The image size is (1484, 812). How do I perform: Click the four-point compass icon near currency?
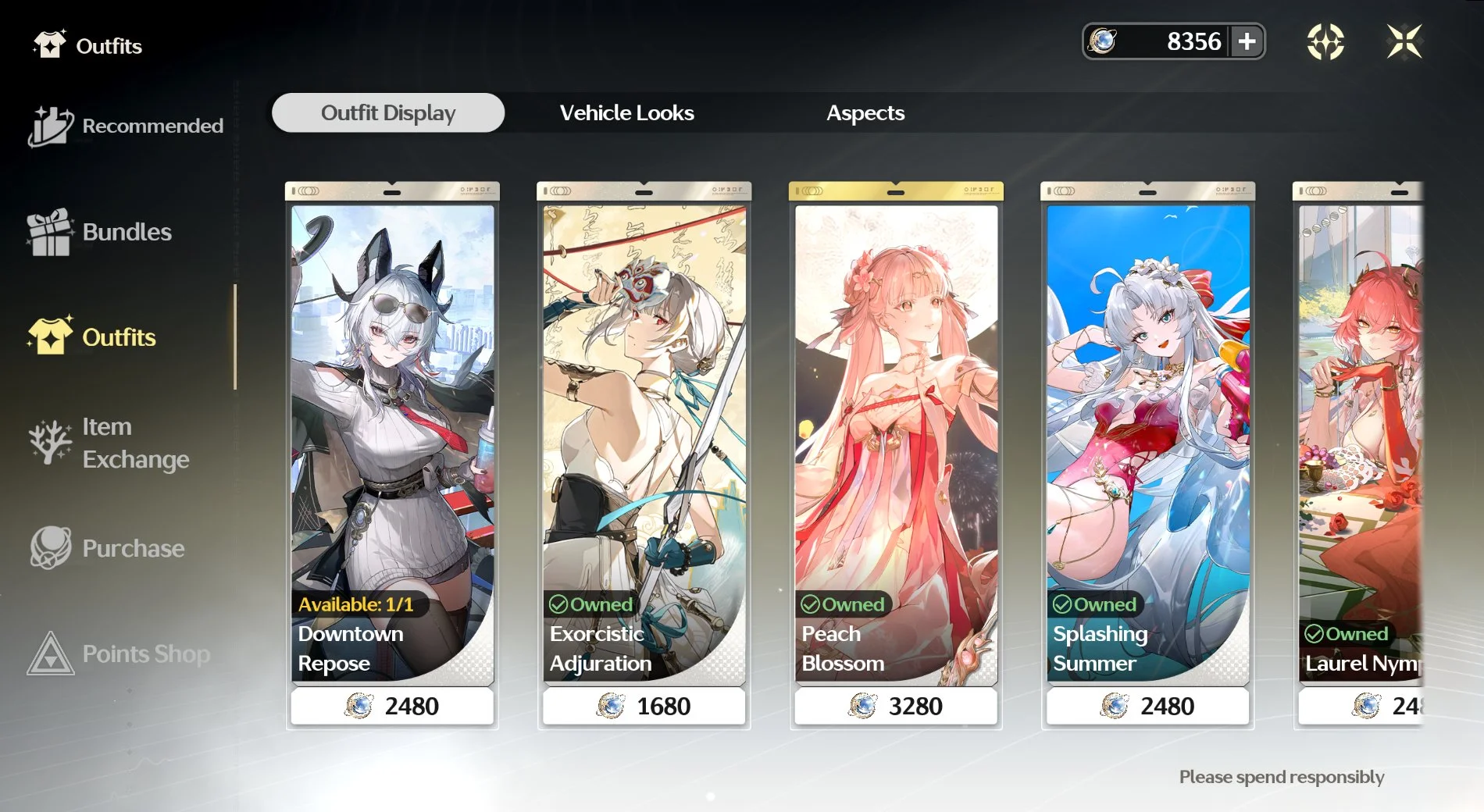pos(1326,41)
